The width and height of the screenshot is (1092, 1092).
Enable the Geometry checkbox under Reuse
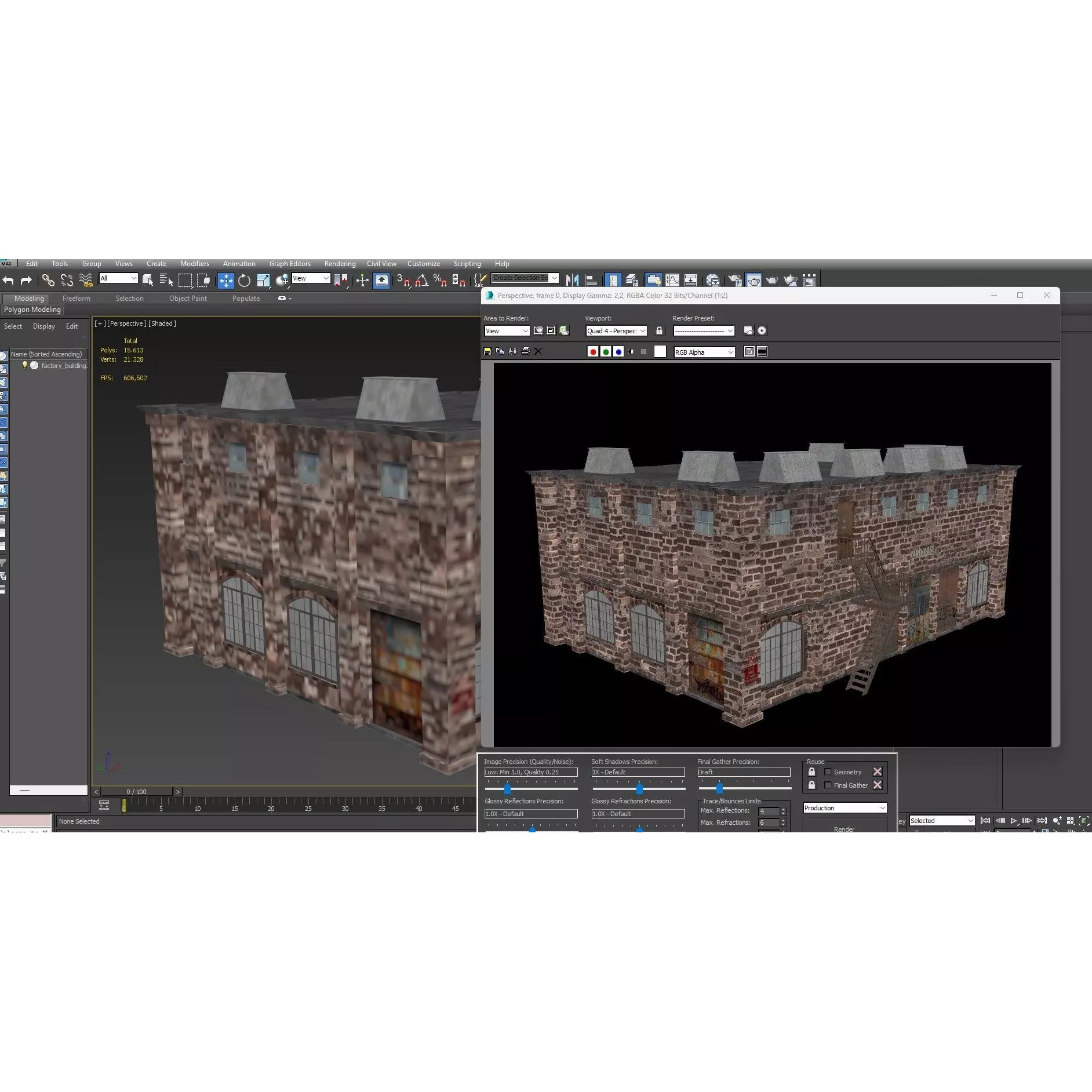tap(829, 771)
